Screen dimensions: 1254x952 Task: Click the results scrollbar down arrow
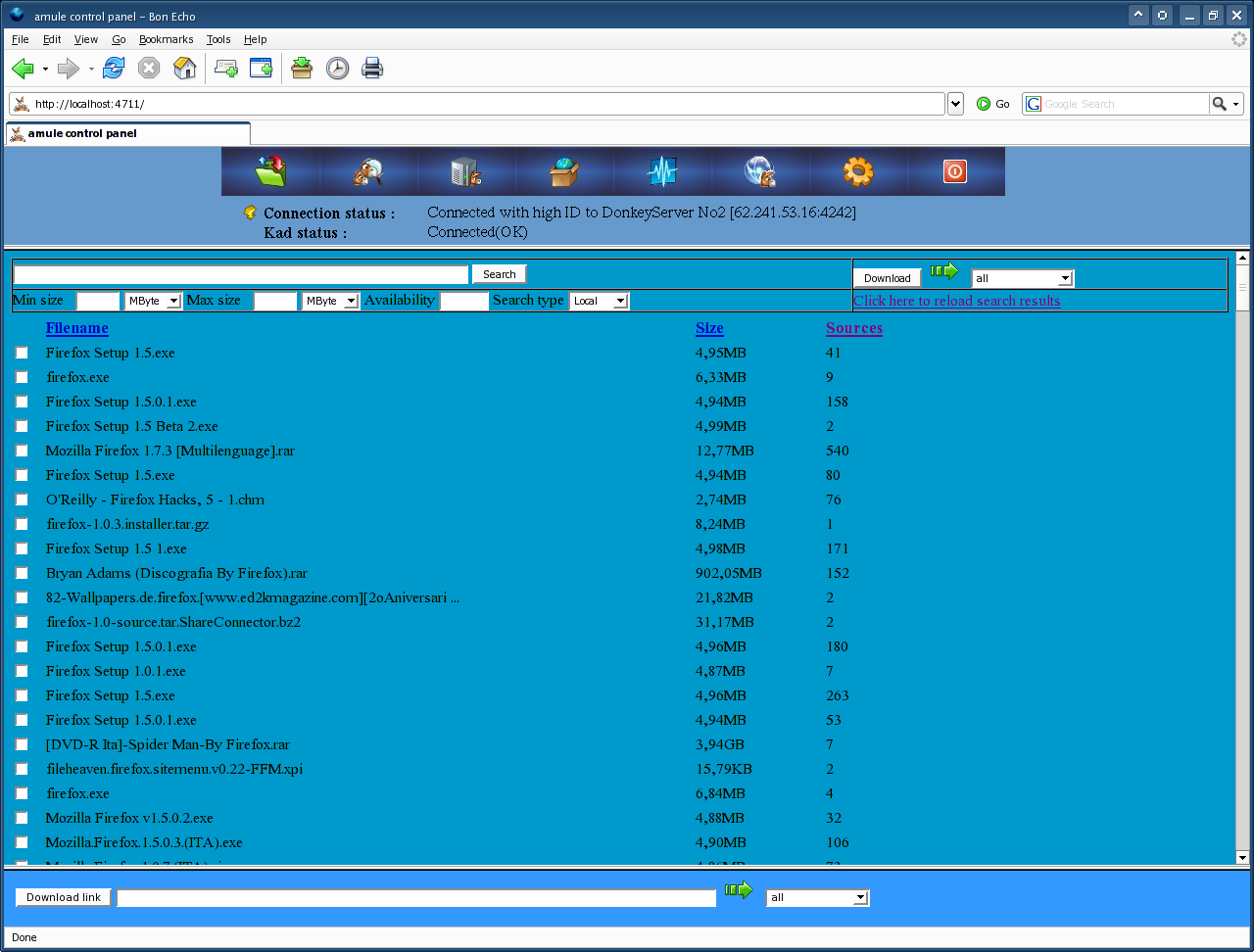1243,857
